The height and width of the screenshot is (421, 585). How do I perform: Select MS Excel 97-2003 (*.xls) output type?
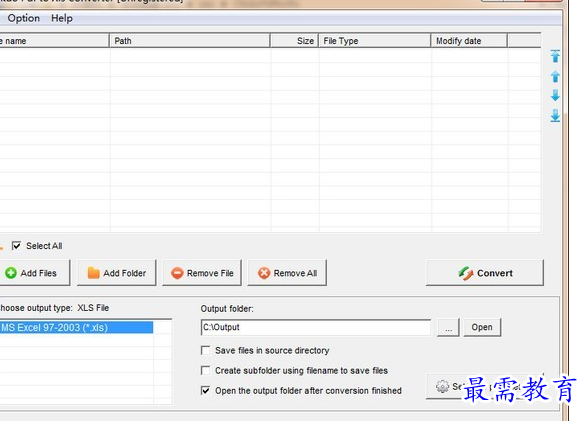tap(76, 327)
